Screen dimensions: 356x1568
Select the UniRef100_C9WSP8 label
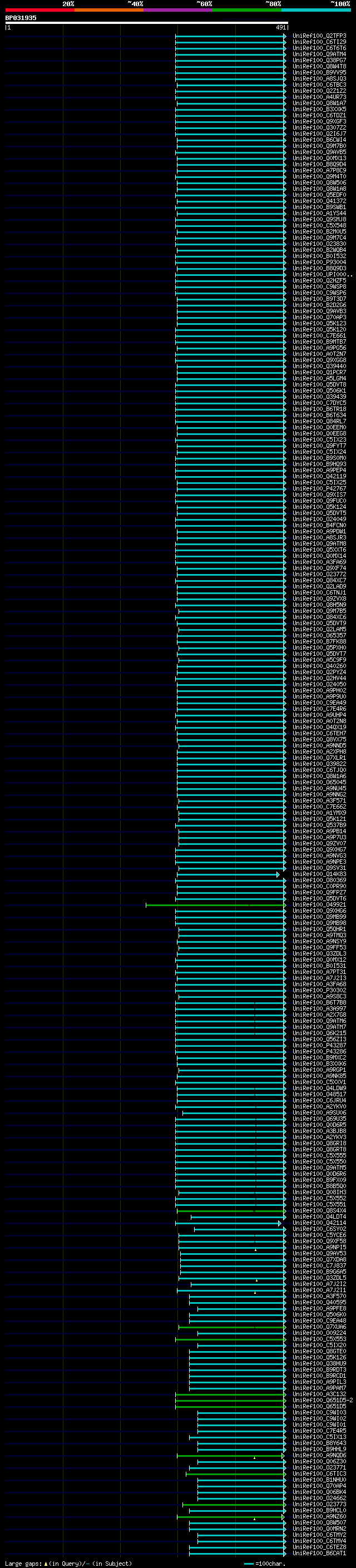319,286
